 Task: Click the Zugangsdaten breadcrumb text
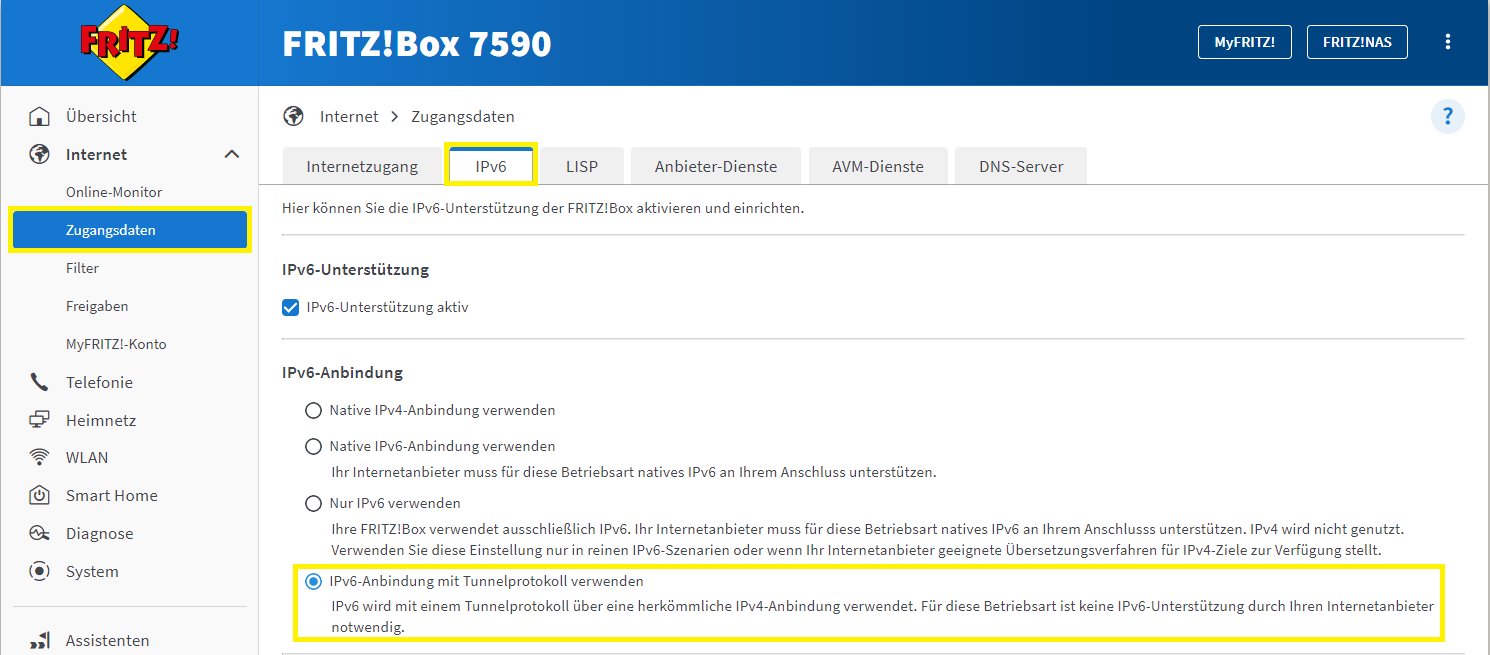[463, 116]
